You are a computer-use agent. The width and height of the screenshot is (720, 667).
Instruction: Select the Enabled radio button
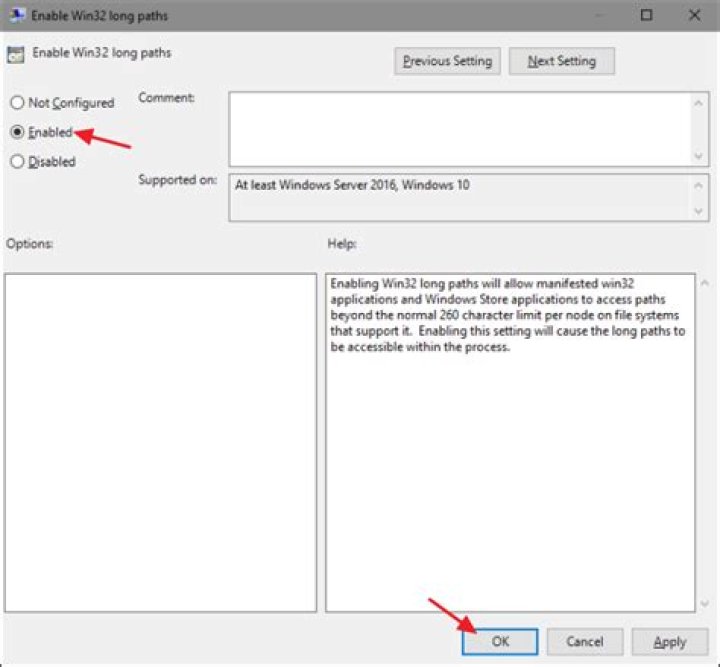click(17, 132)
